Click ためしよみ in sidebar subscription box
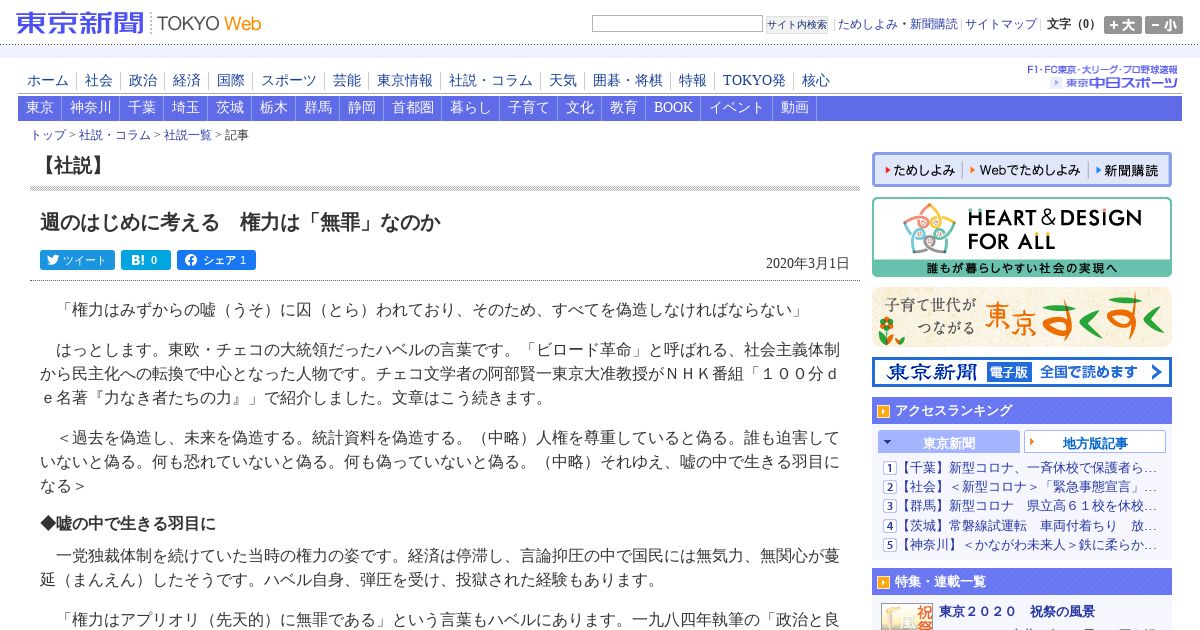 [919, 170]
